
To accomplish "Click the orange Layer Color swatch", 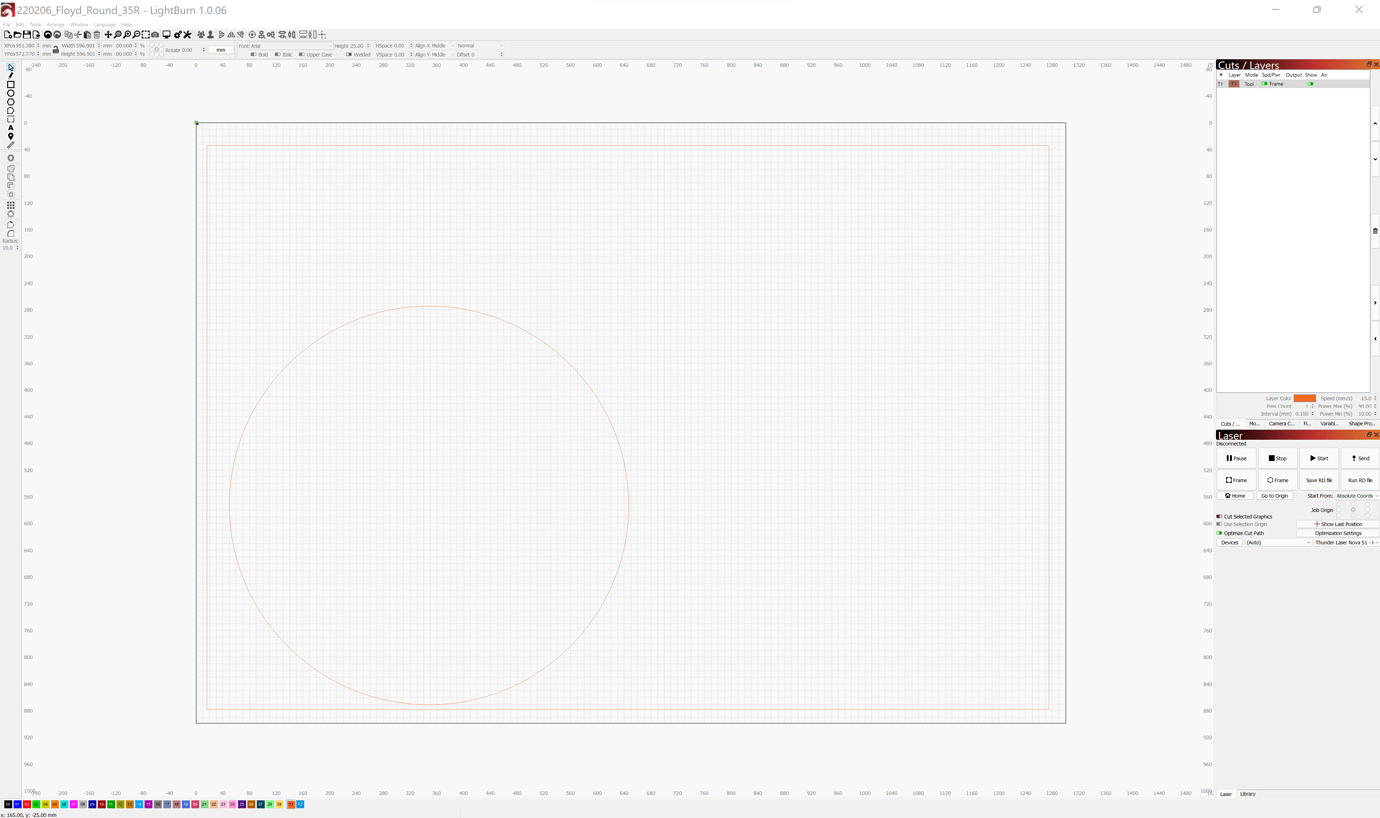I will [1305, 398].
